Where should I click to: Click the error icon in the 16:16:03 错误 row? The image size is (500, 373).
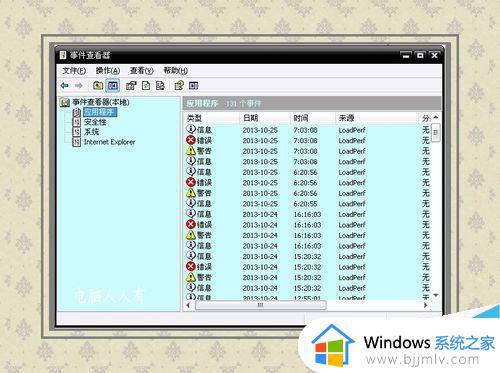click(191, 224)
